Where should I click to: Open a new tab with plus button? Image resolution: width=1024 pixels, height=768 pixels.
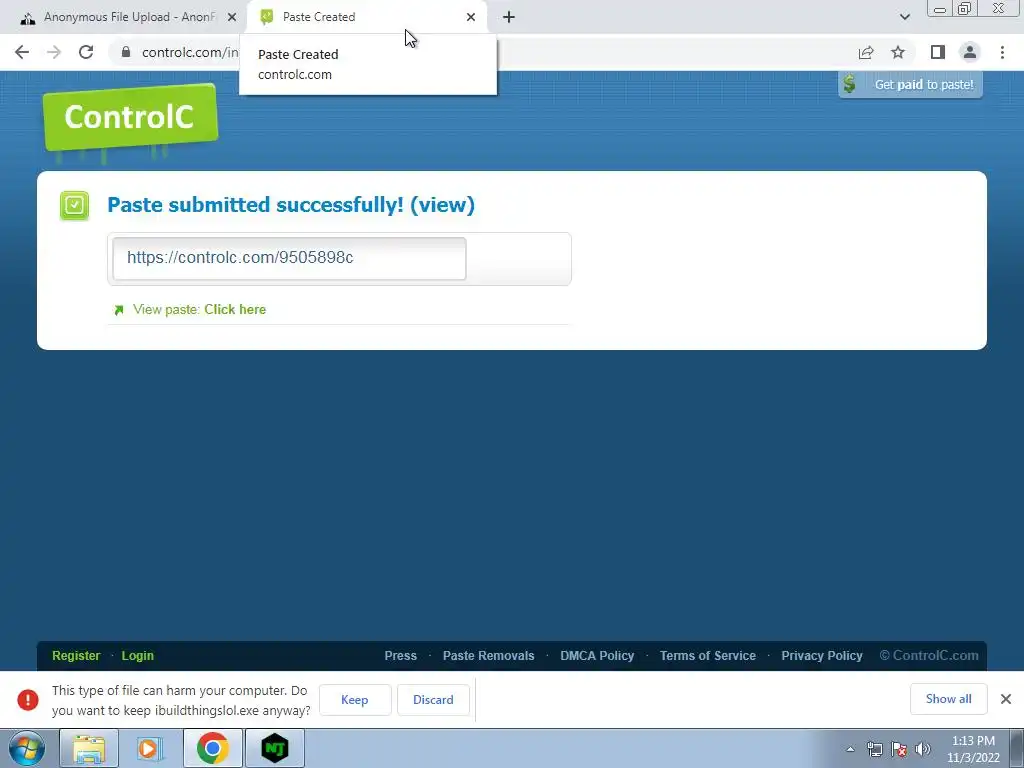point(509,17)
